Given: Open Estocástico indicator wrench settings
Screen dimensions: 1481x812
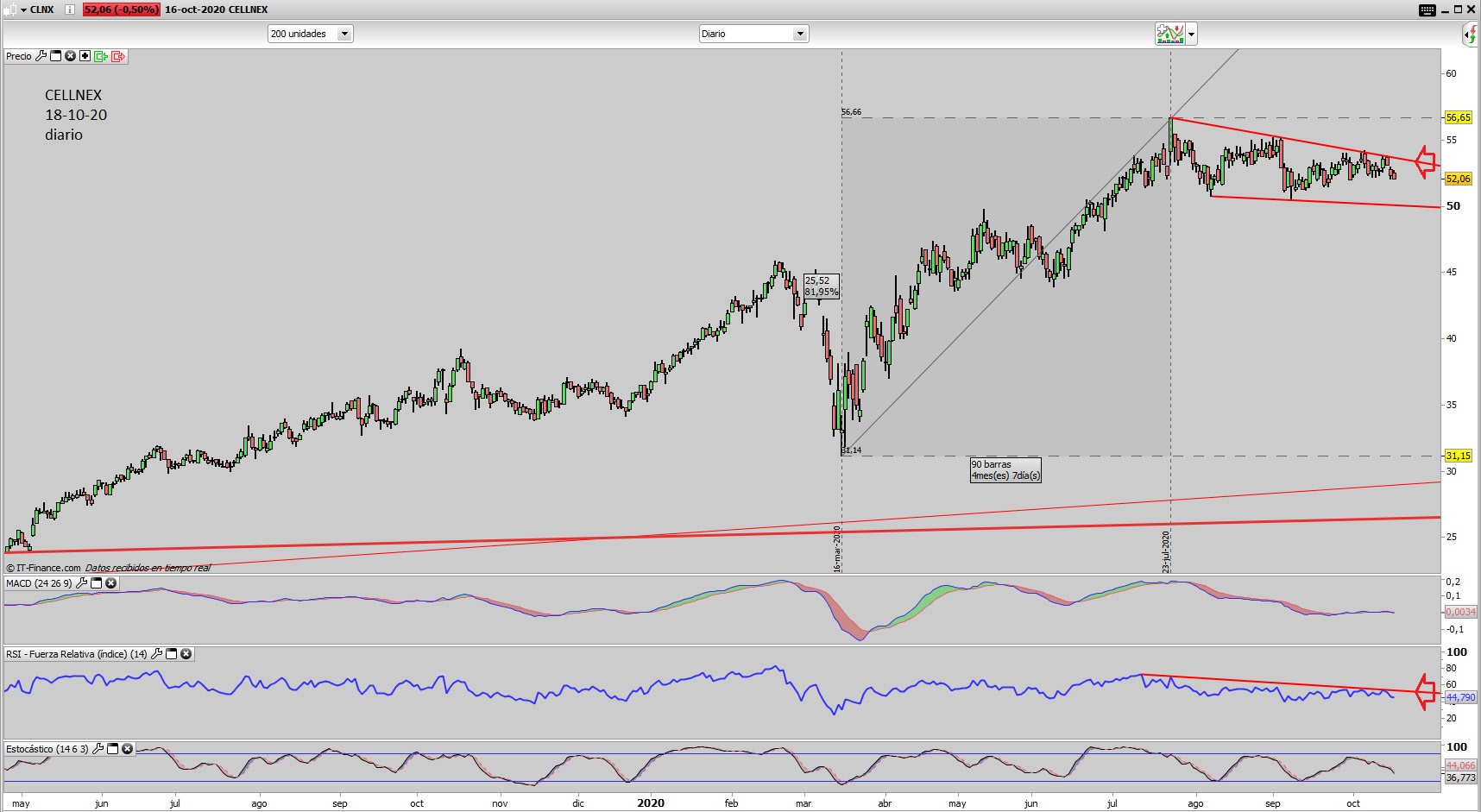Looking at the screenshot, I should [98, 749].
